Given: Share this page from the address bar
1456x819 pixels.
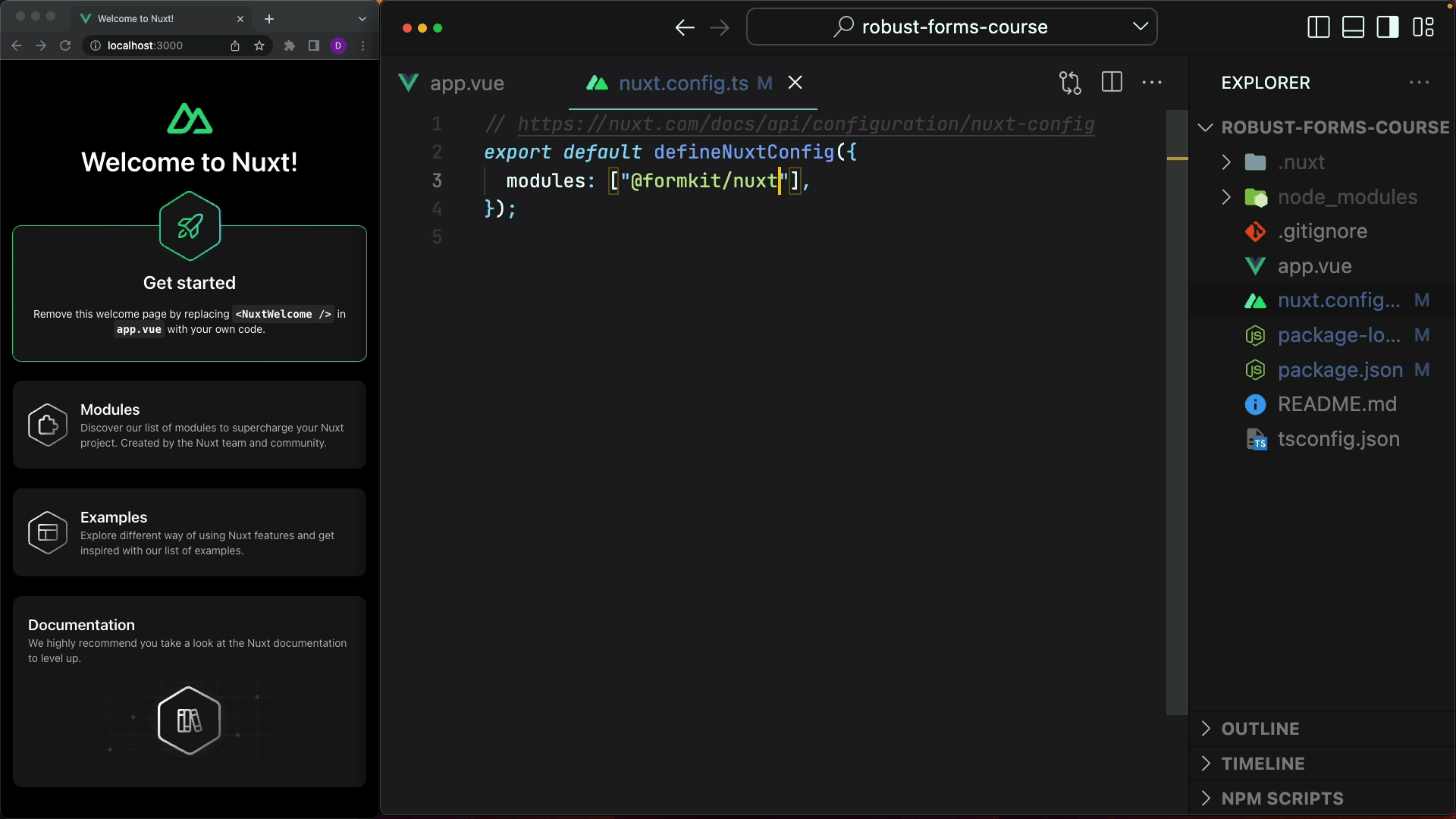Looking at the screenshot, I should point(235,45).
